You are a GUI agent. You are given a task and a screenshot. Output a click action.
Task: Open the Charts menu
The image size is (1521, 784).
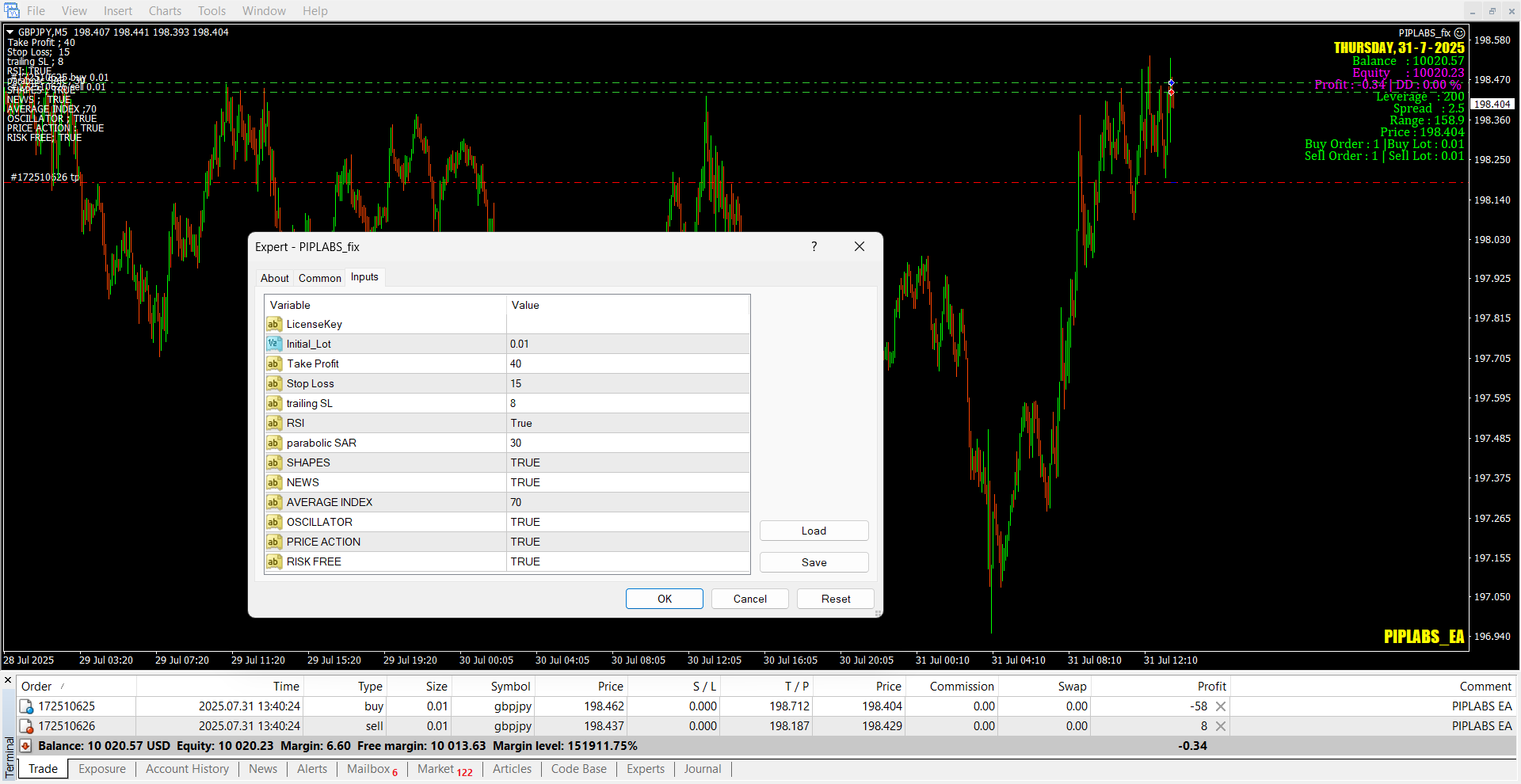(x=165, y=11)
